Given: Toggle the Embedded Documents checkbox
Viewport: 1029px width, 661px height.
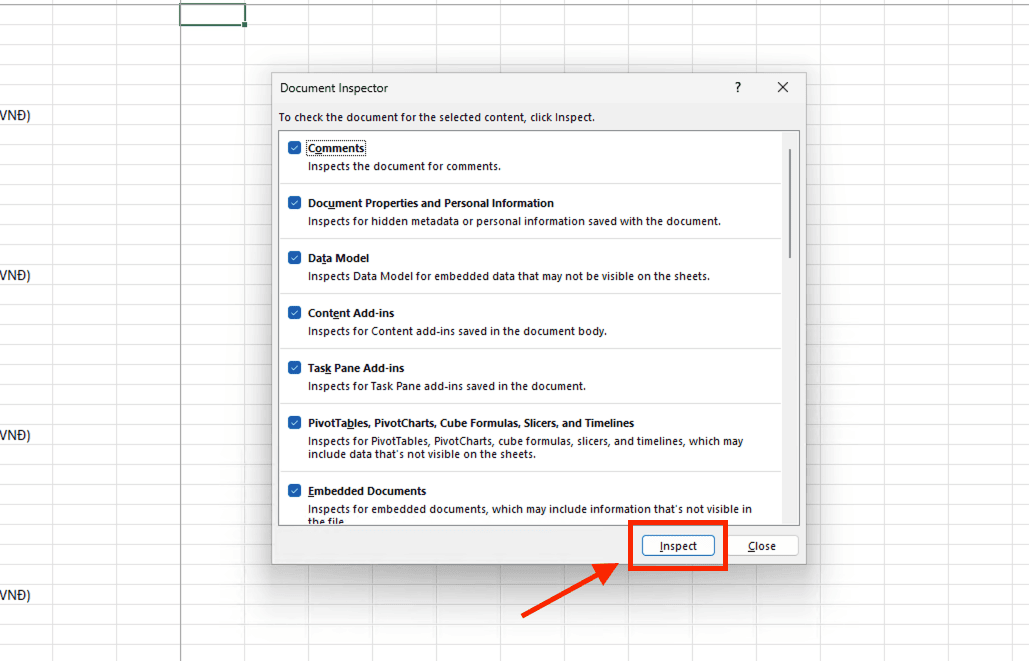Looking at the screenshot, I should pyautogui.click(x=295, y=491).
